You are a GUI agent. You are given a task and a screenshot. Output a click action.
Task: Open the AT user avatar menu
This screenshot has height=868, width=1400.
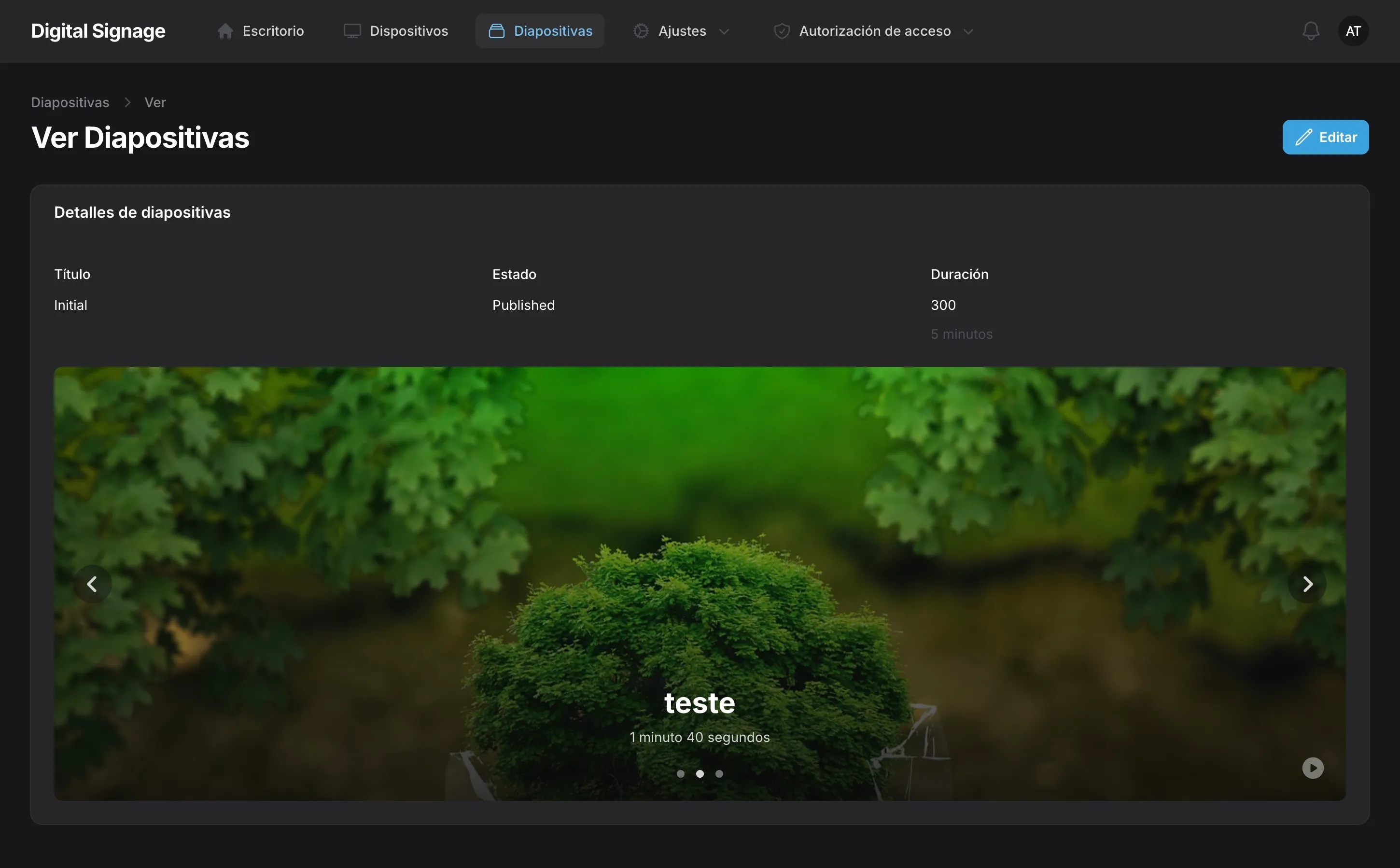1353,31
